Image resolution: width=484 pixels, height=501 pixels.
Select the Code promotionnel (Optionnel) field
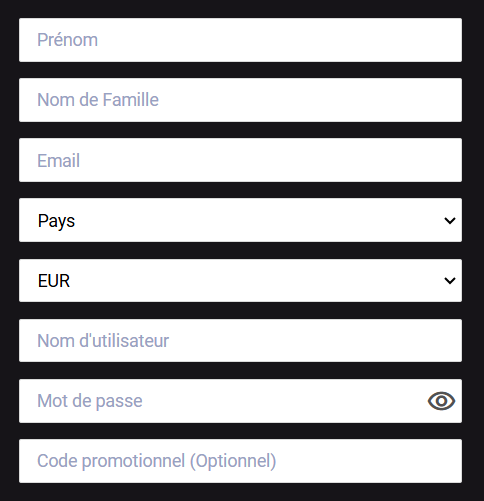tap(240, 461)
